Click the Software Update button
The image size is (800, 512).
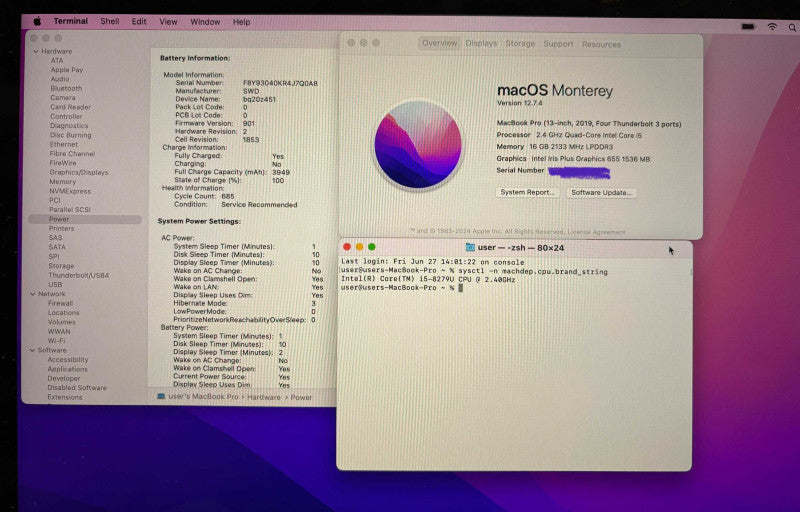click(x=601, y=193)
